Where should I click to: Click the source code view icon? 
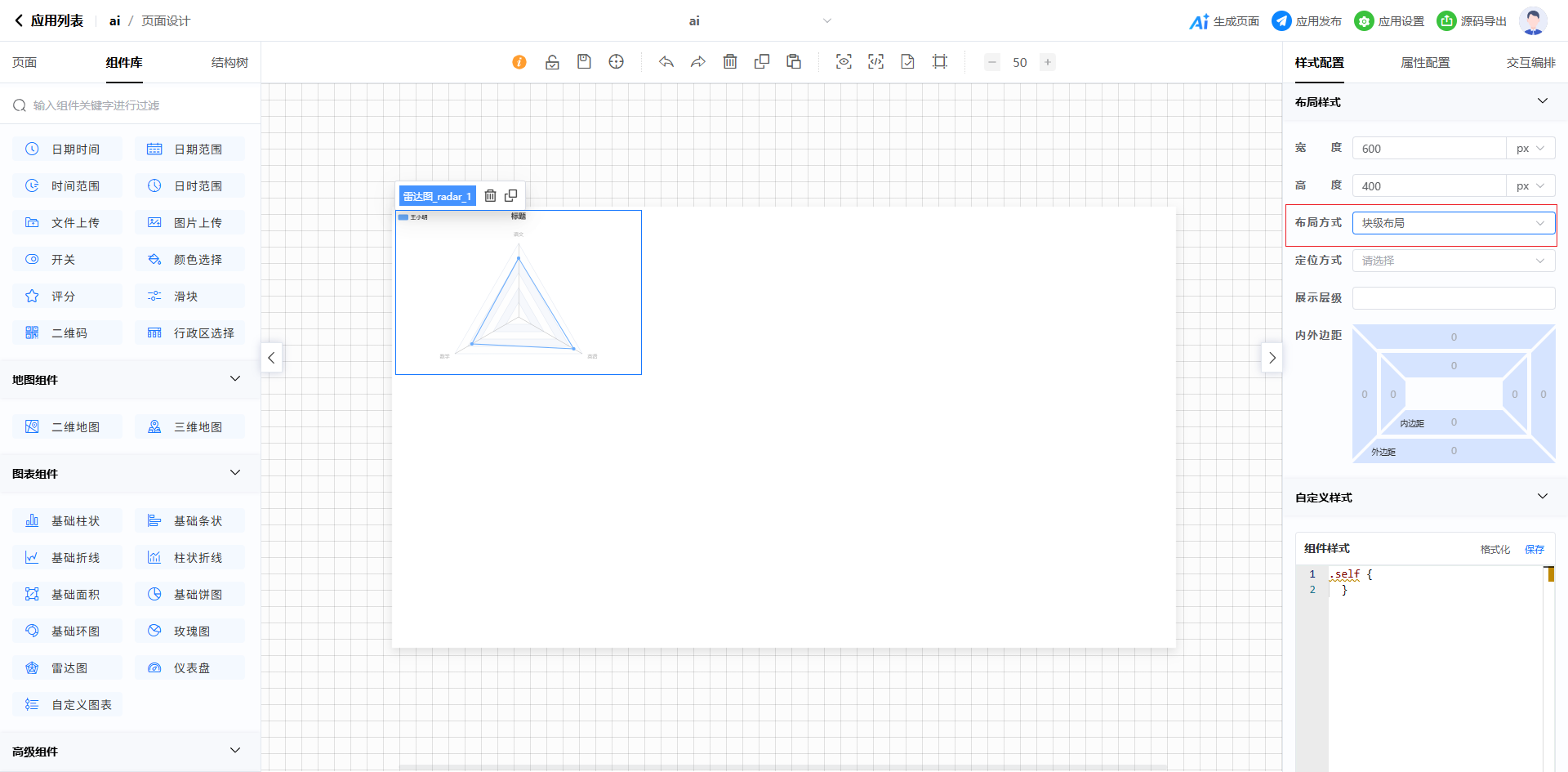[x=875, y=62]
